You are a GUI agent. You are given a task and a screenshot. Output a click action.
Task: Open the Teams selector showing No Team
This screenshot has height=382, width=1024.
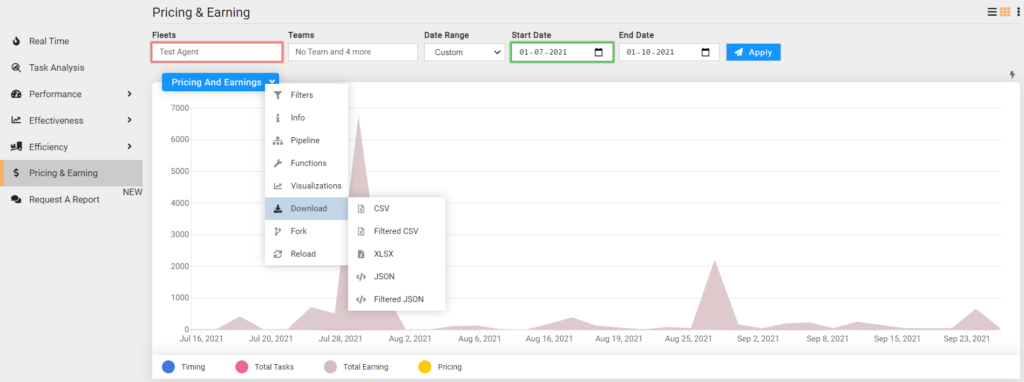[353, 52]
